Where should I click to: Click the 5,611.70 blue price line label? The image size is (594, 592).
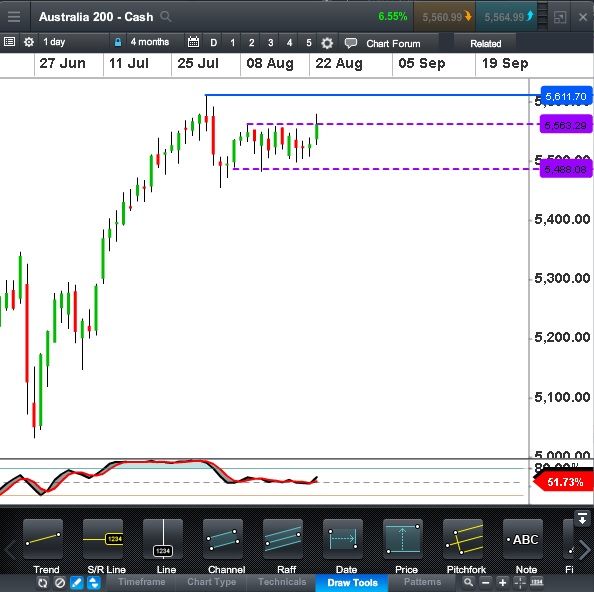pyautogui.click(x=567, y=96)
